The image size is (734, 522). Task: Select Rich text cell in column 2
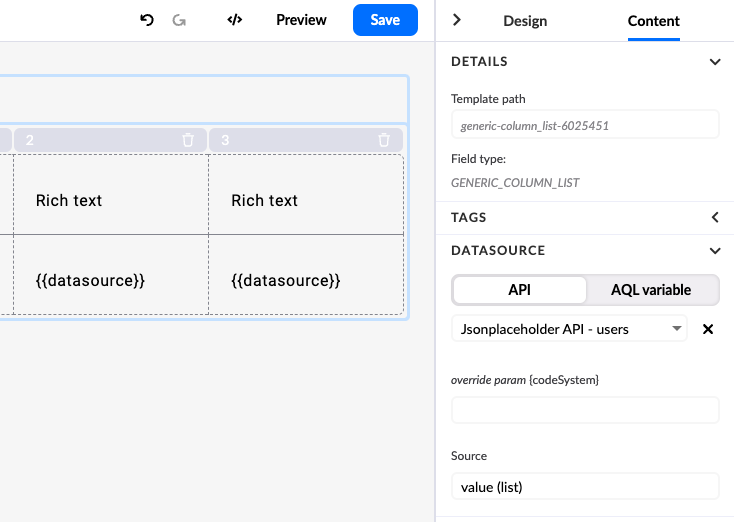tap(111, 195)
